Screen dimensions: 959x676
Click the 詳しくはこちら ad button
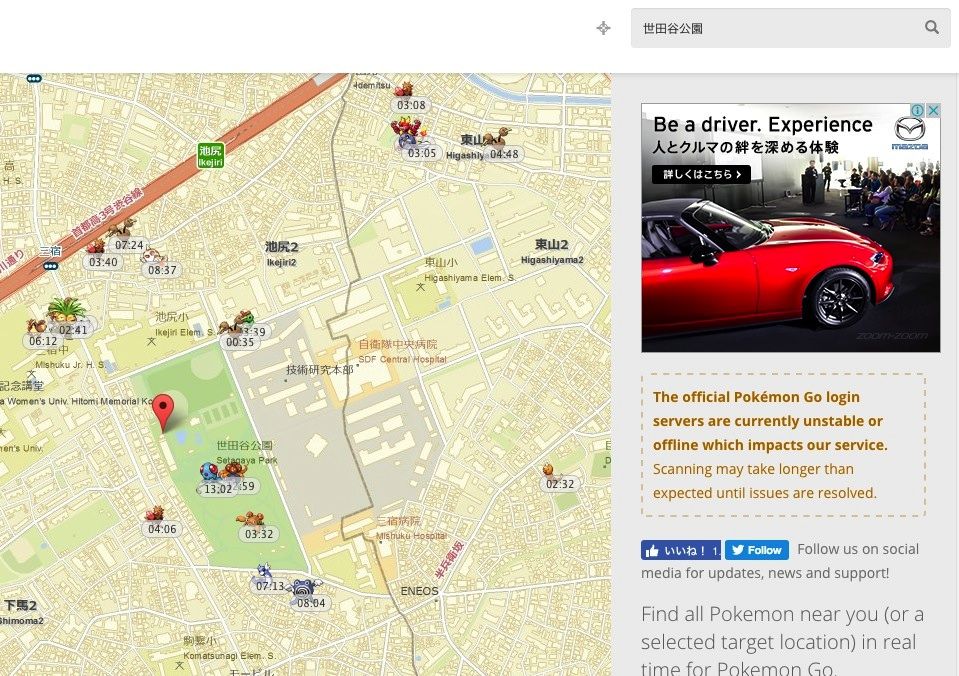coord(701,174)
